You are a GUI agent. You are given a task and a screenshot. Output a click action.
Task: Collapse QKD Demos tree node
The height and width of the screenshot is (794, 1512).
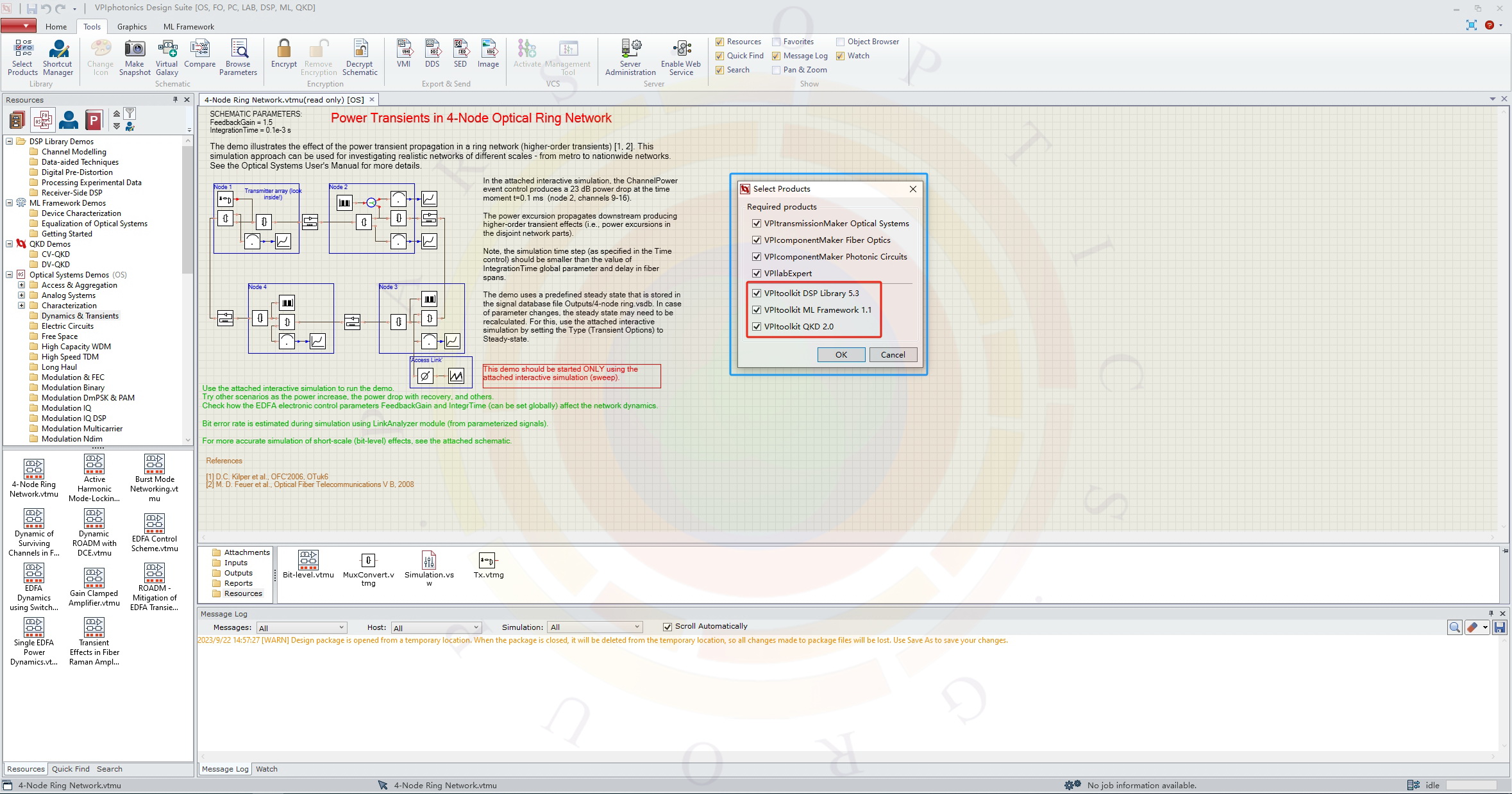point(10,244)
